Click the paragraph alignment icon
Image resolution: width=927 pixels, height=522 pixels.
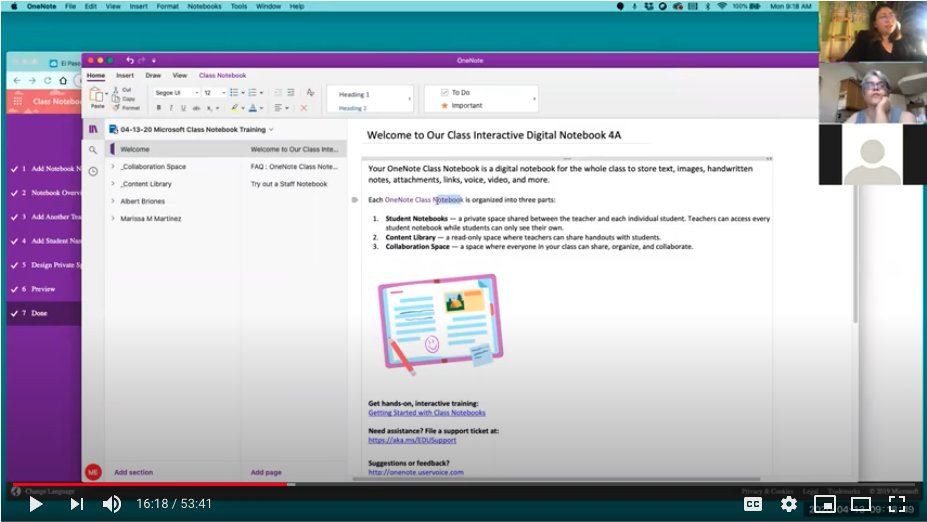[x=278, y=108]
